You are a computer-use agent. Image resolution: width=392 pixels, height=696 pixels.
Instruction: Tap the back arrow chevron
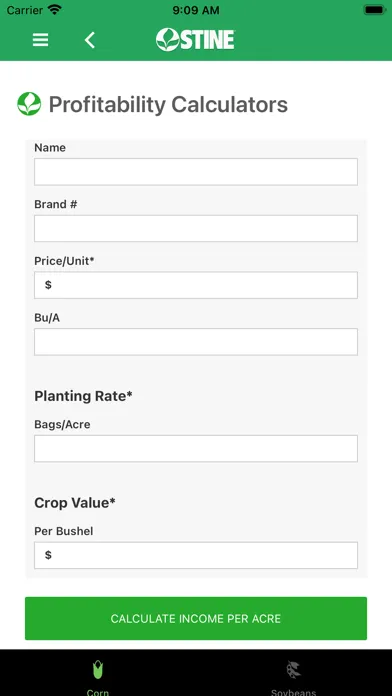click(x=90, y=40)
